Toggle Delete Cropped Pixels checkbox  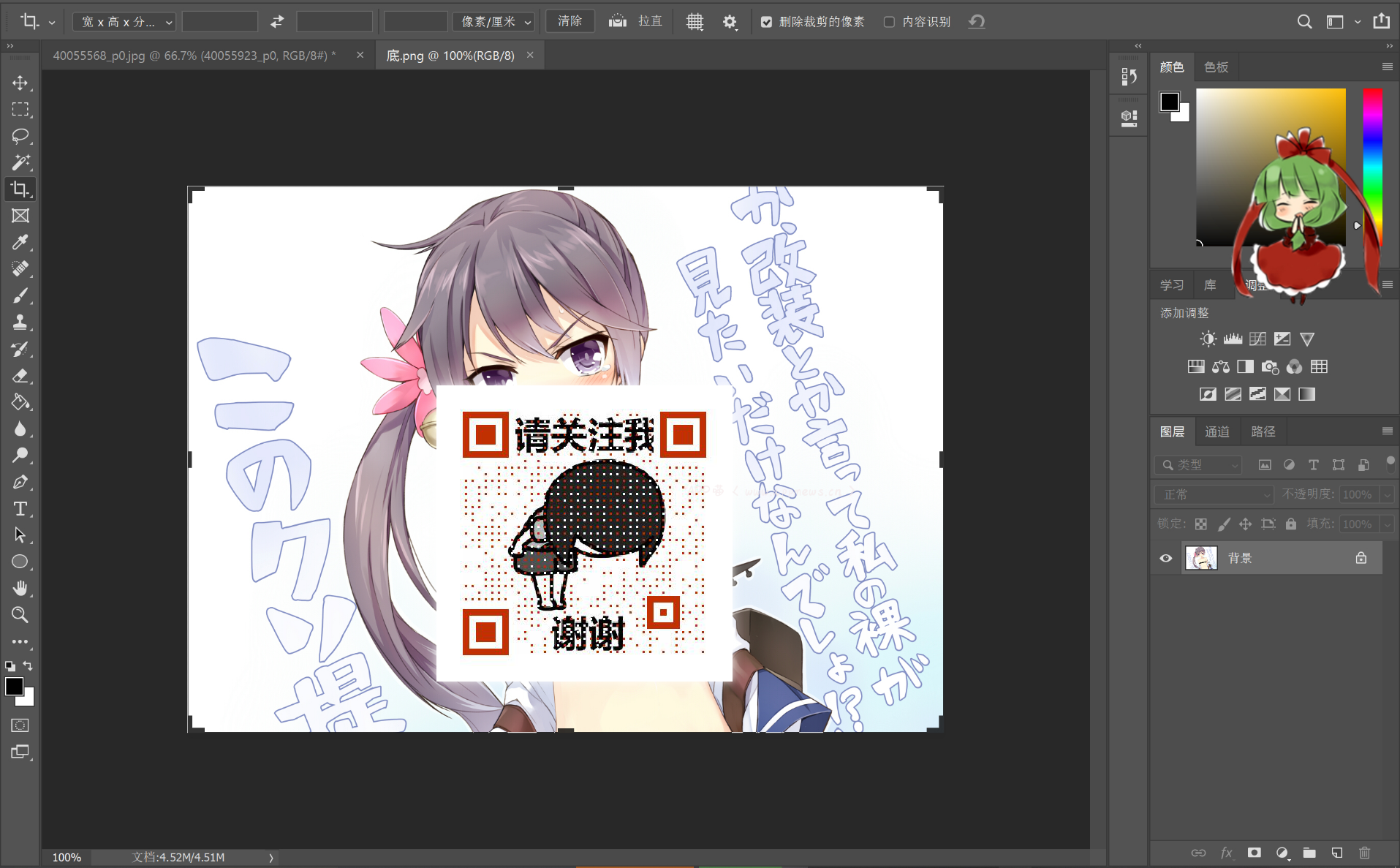[766, 22]
